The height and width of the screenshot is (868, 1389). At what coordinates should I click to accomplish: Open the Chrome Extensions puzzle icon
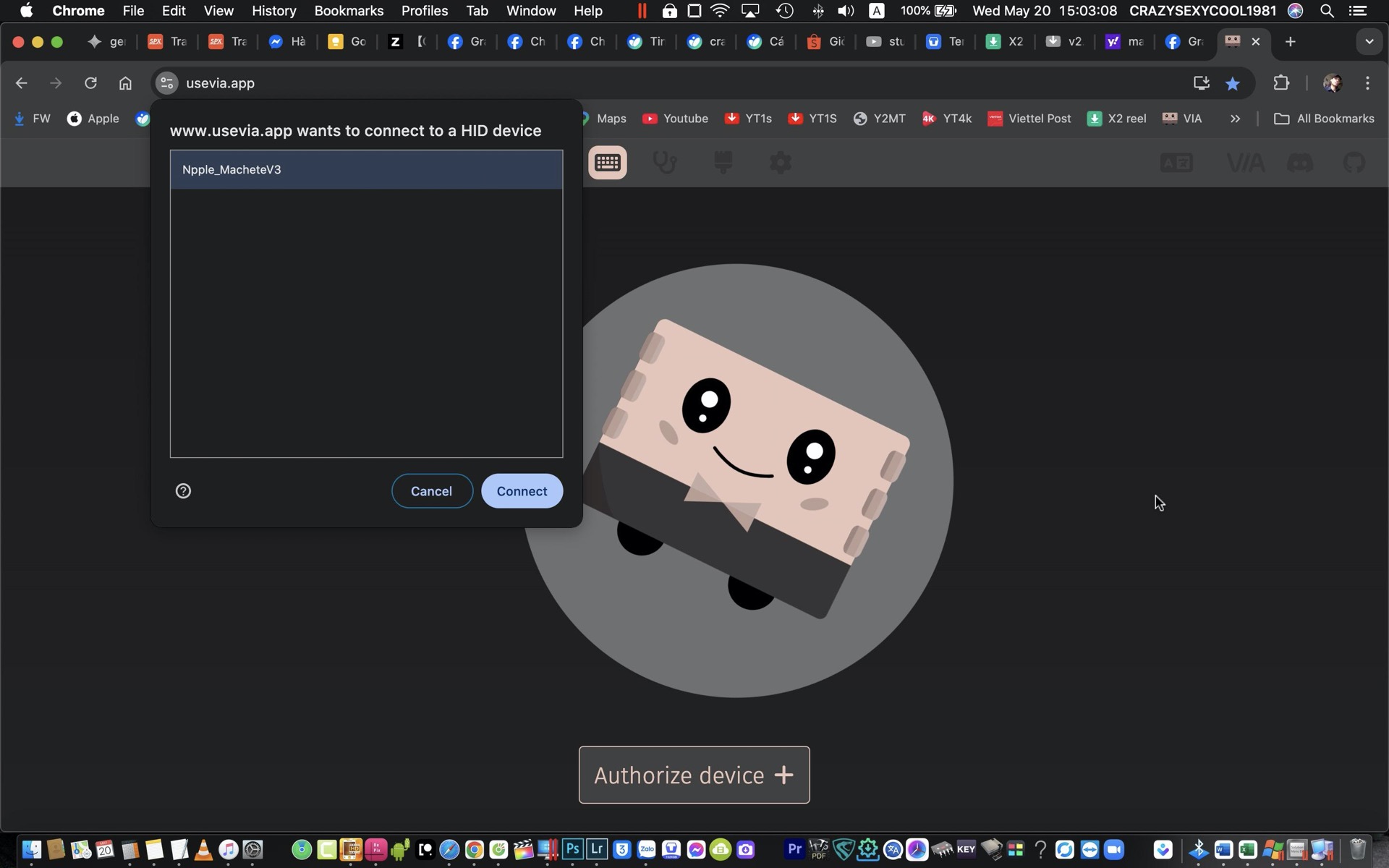(x=1281, y=83)
